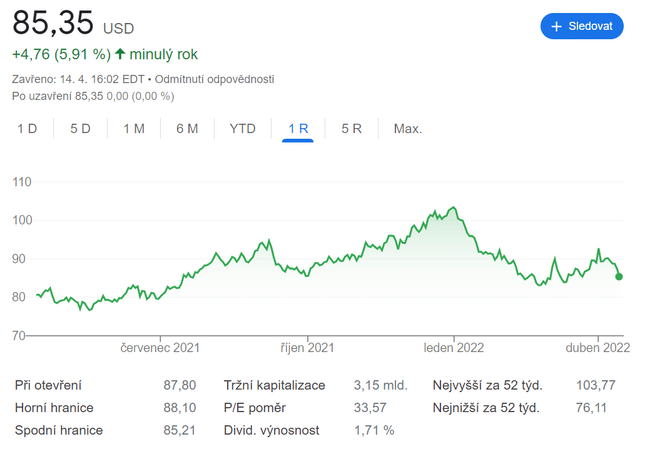Click the leden 2022 axis label

click(x=454, y=348)
